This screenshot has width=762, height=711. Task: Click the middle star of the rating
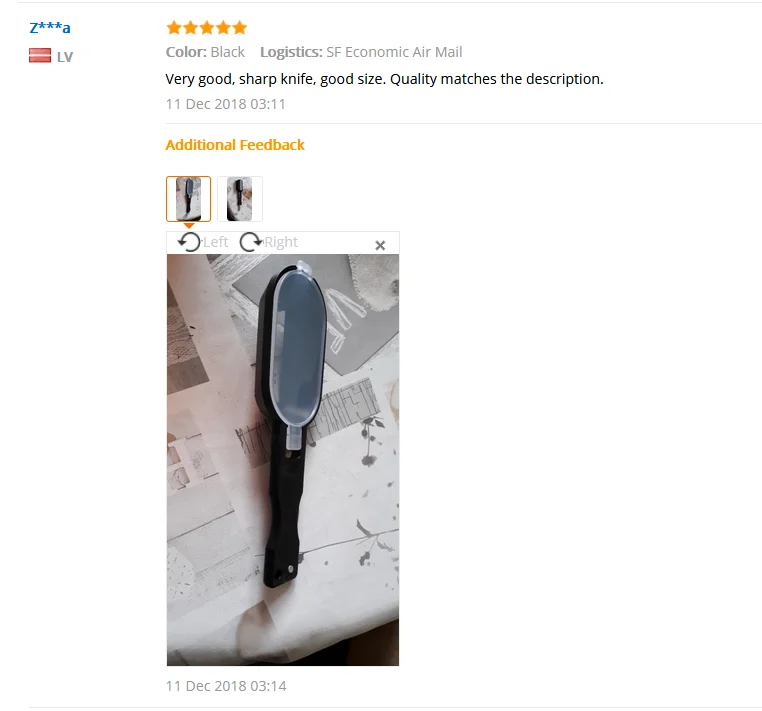click(207, 28)
